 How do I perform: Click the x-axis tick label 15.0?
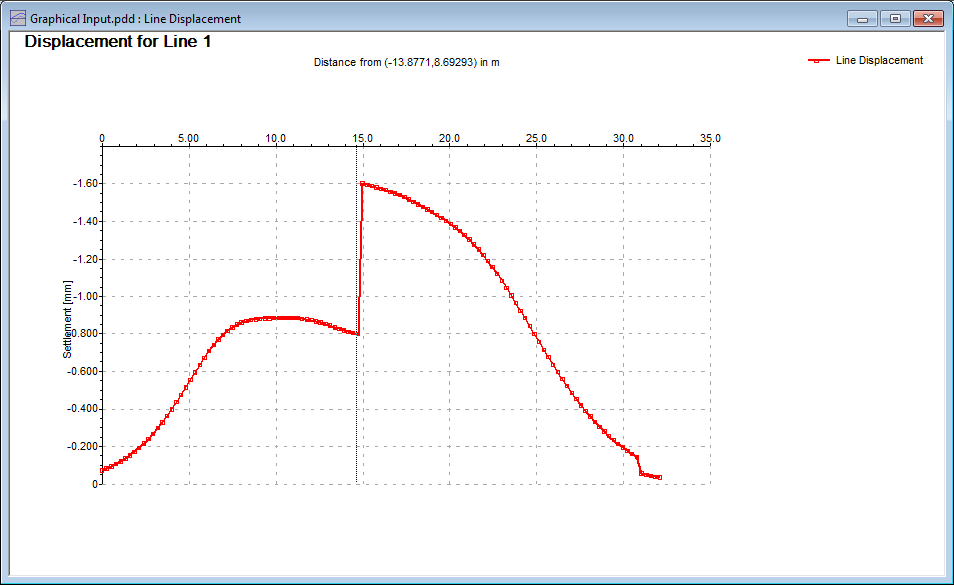[x=363, y=138]
